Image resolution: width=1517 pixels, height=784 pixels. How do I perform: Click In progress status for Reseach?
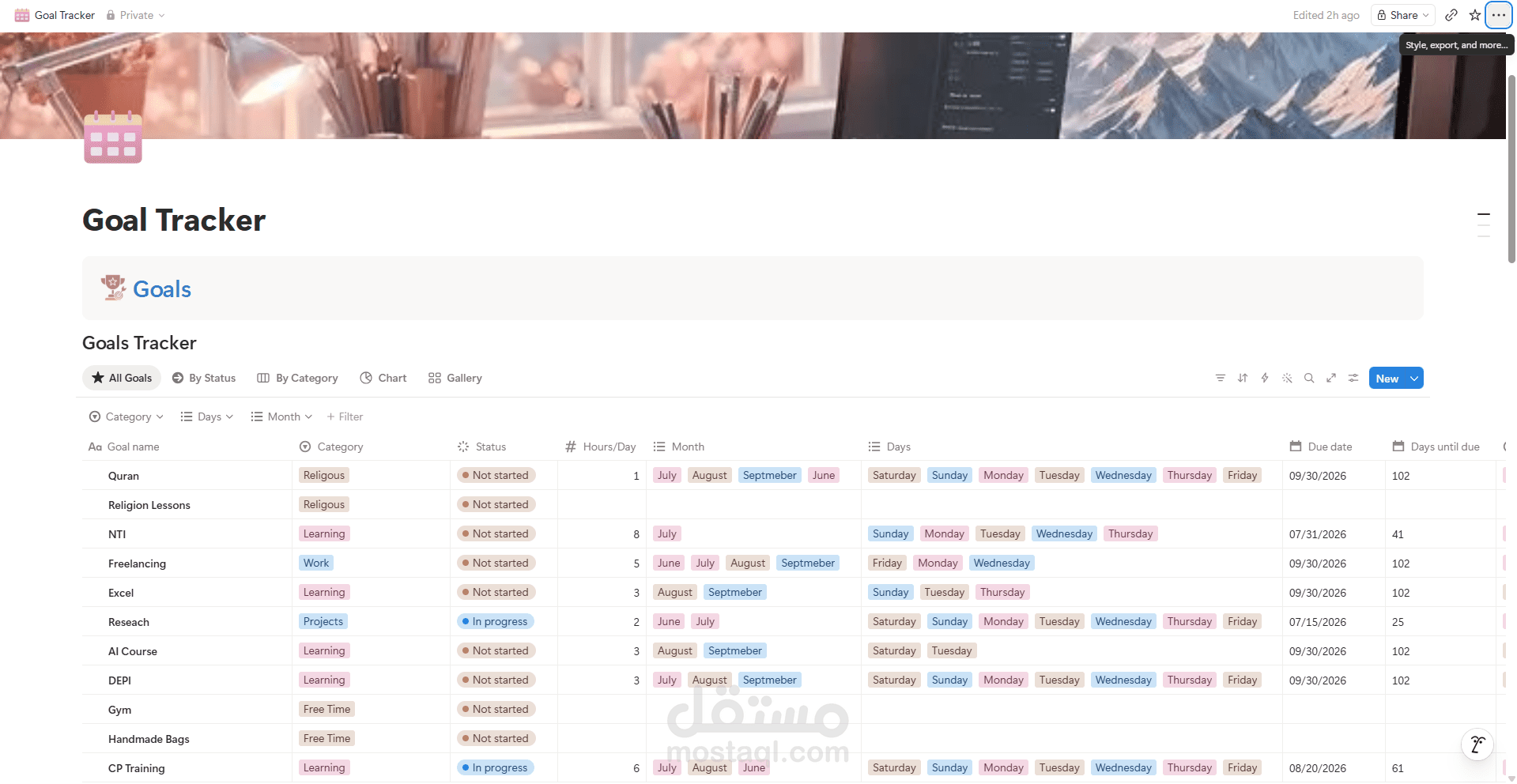(496, 621)
